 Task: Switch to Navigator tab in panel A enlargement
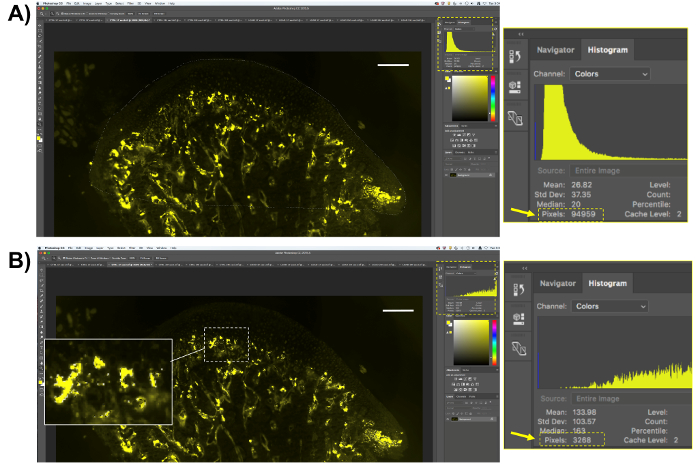(556, 50)
